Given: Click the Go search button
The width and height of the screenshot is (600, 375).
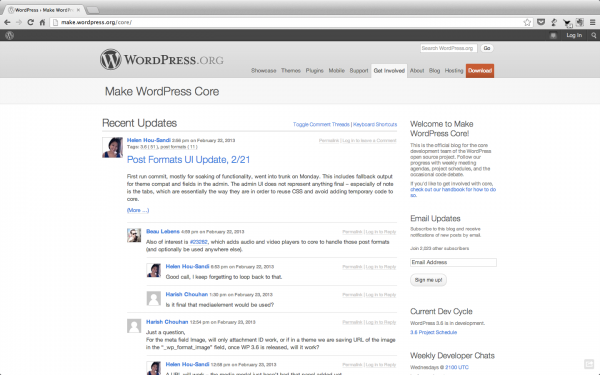Looking at the screenshot, I should pos(487,48).
